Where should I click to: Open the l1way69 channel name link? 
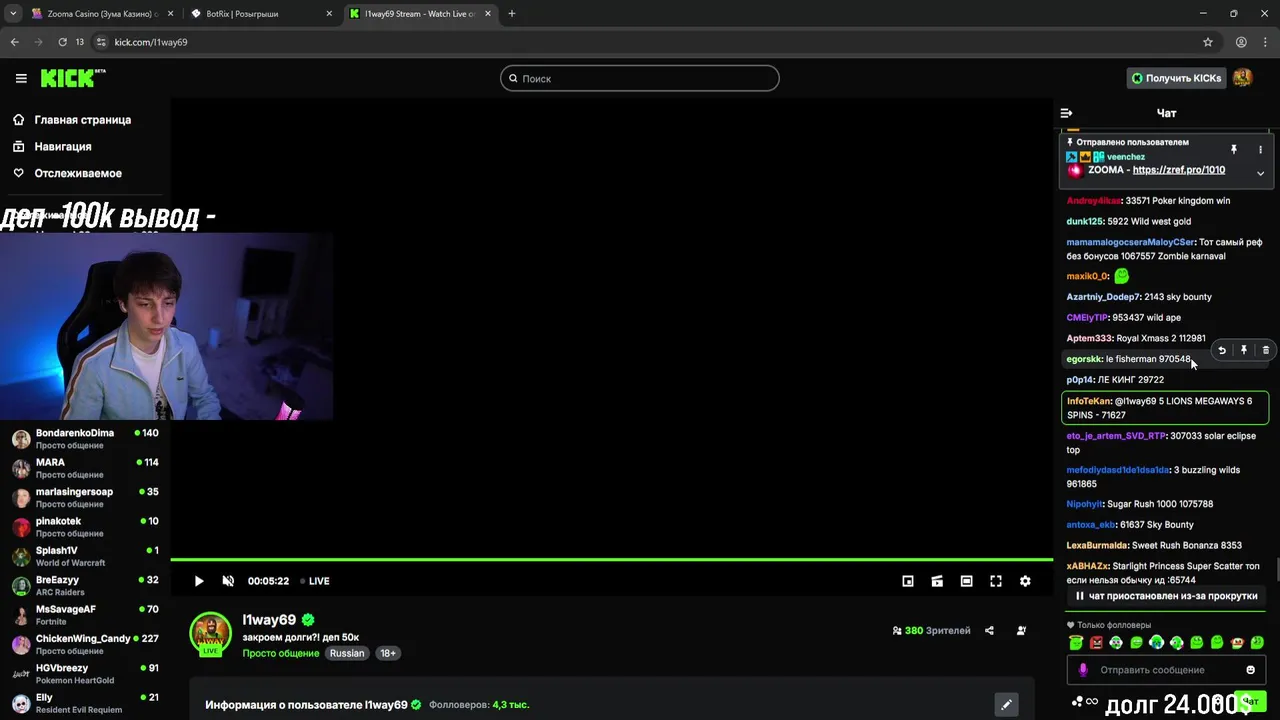(x=269, y=620)
